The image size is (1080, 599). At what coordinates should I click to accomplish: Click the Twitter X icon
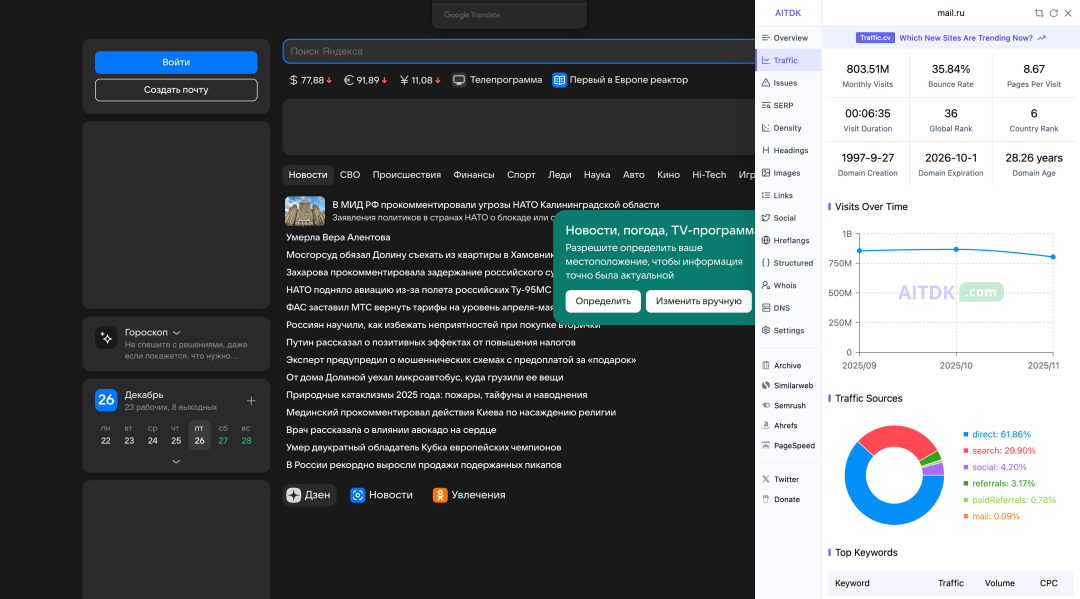click(766, 479)
